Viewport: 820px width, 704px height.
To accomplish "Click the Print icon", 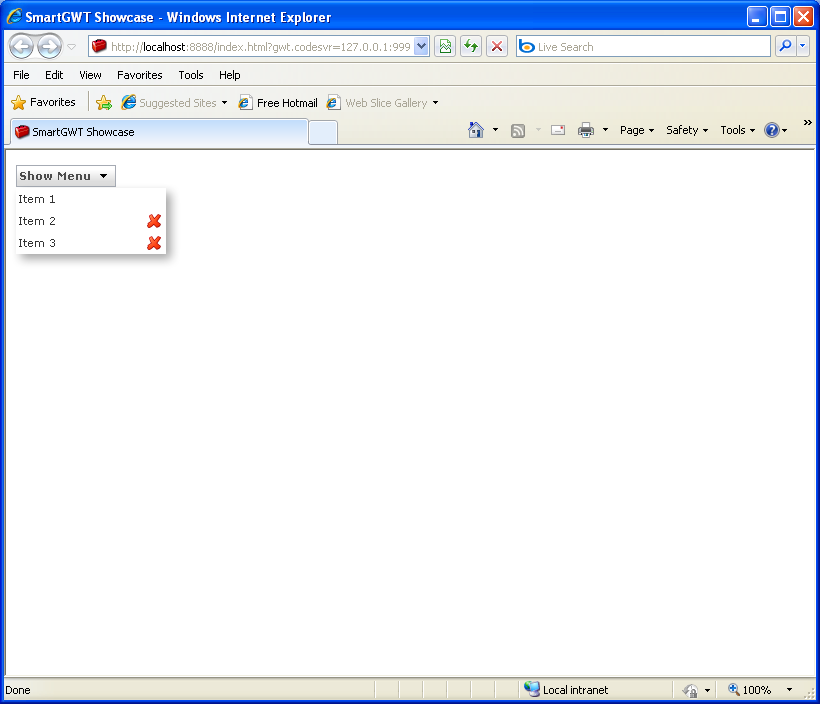I will [586, 130].
